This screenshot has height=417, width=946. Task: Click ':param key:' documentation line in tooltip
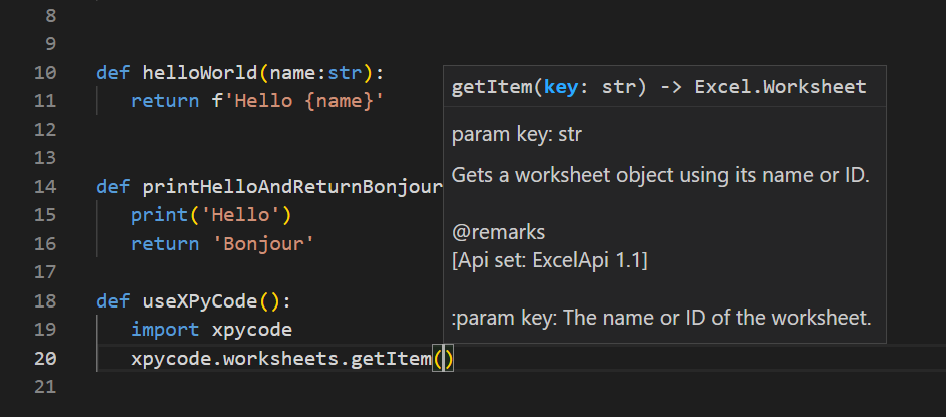[x=662, y=318]
